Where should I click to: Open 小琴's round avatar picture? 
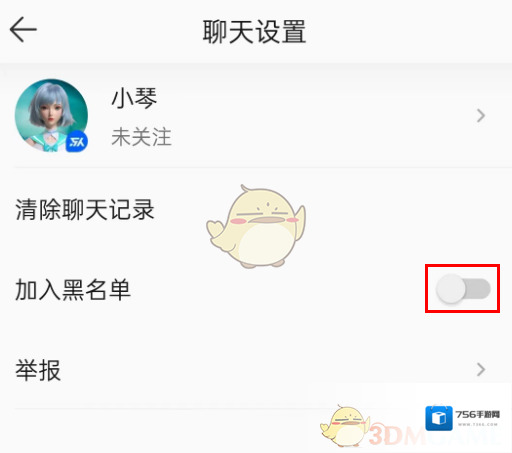click(x=51, y=116)
